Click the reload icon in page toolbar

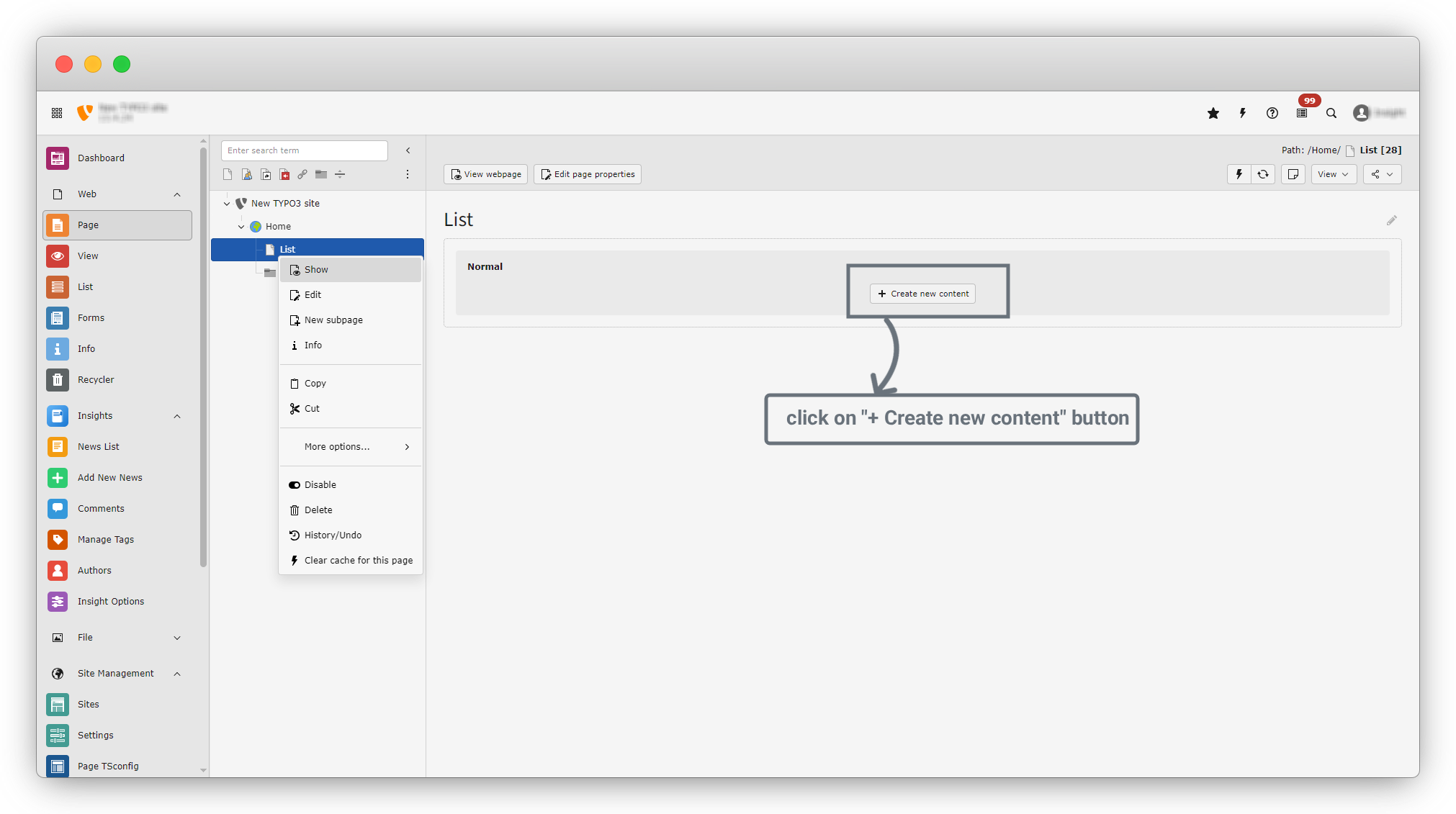click(1263, 174)
